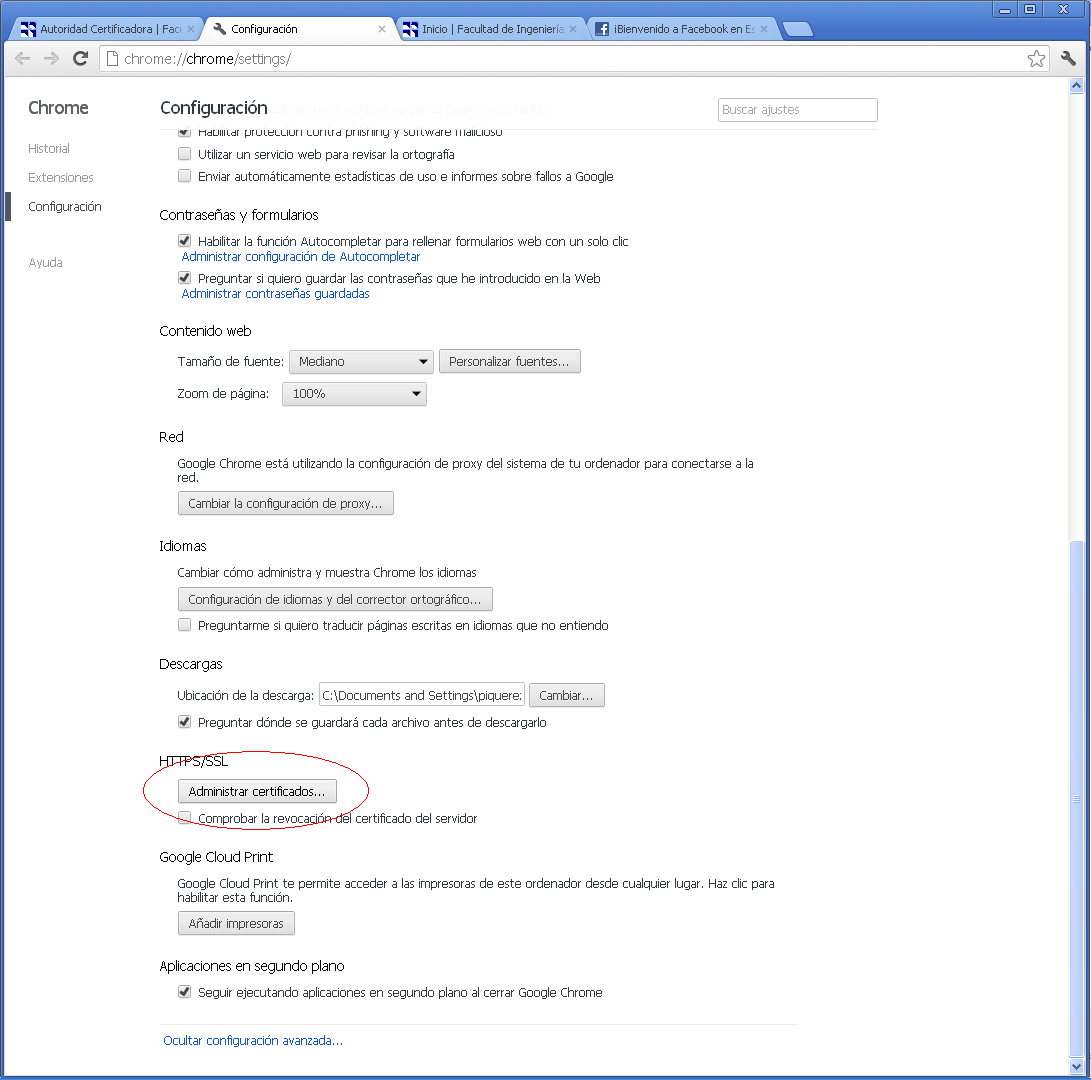Open the Chrome wrench menu
1091x1080 pixels.
pos(1068,59)
